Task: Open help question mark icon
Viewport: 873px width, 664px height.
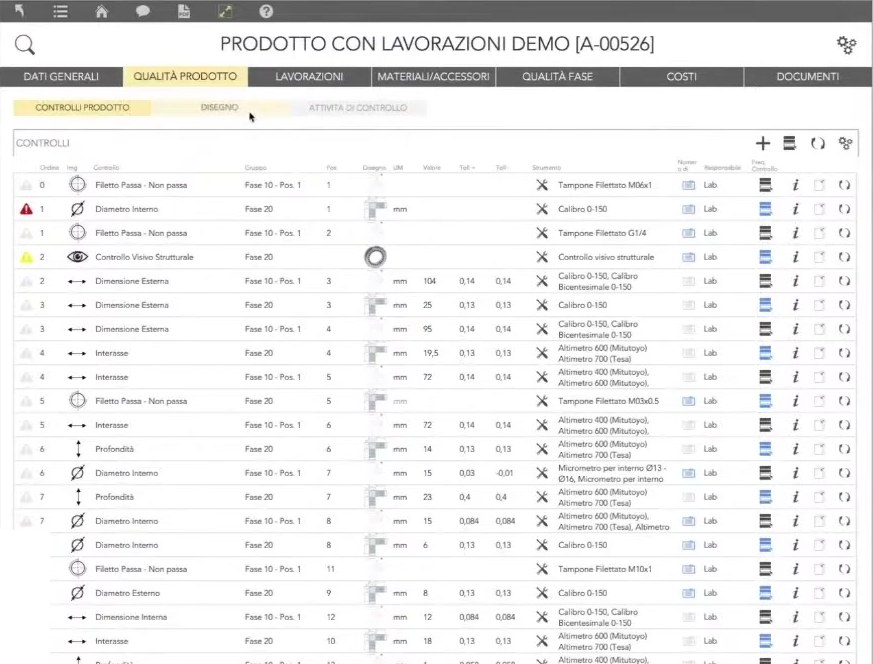Action: point(266,11)
